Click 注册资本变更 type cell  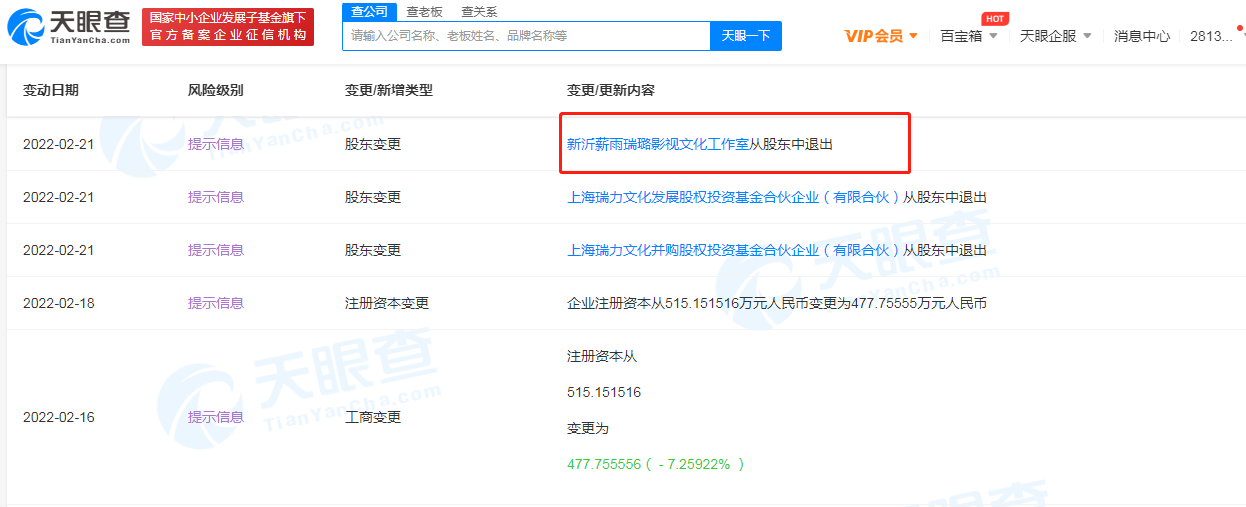387,303
